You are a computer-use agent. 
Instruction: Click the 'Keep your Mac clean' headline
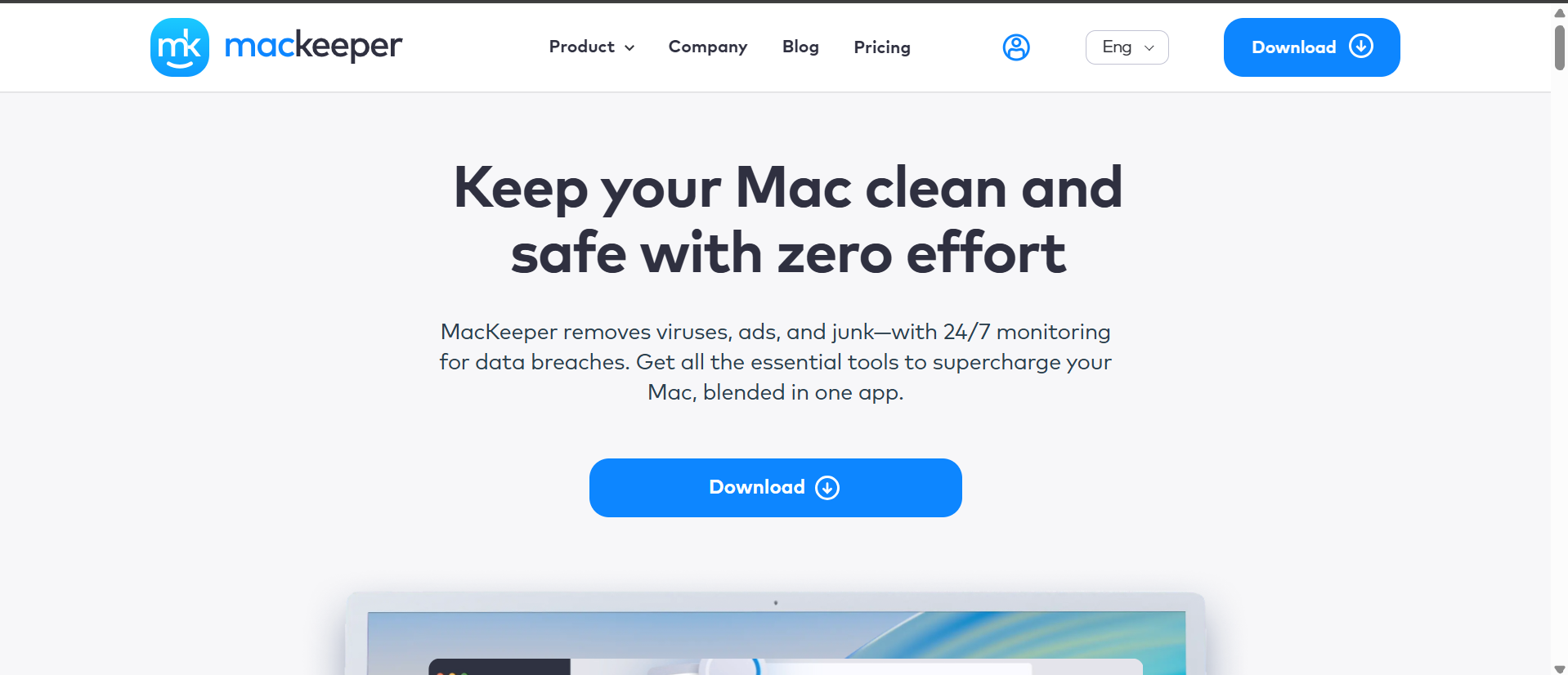787,219
